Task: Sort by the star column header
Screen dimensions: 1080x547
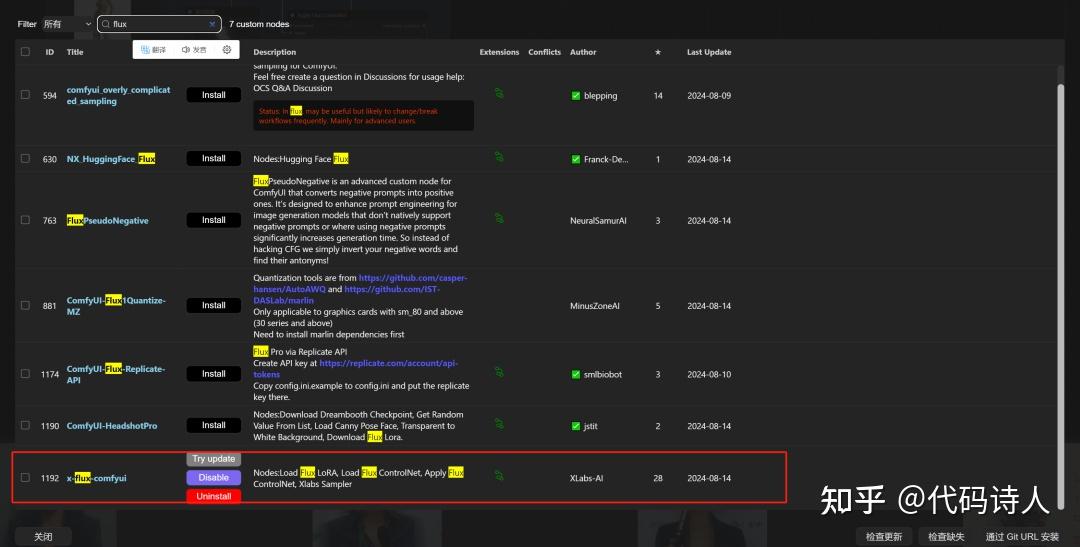Action: click(658, 52)
